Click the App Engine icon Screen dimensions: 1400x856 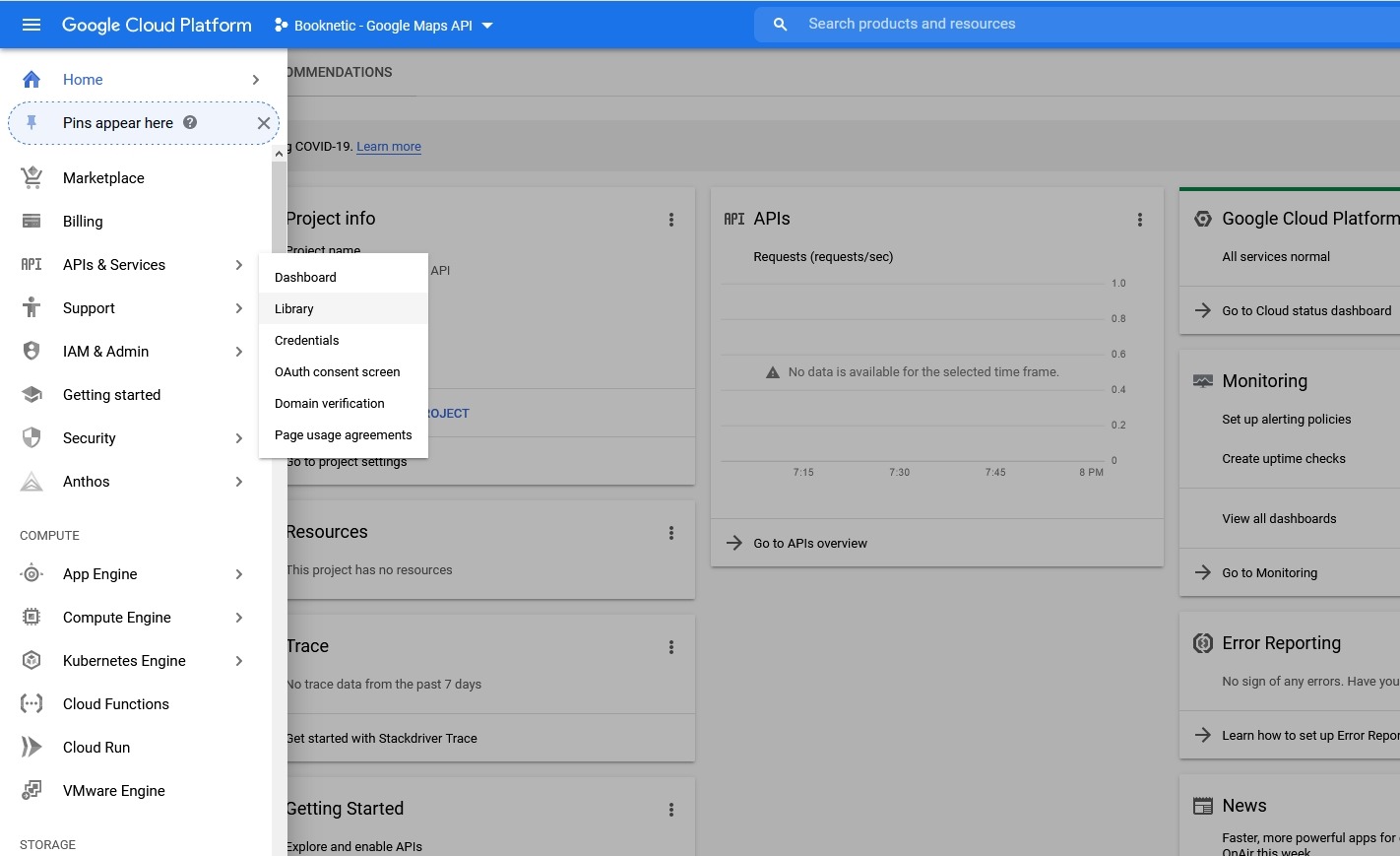click(32, 573)
